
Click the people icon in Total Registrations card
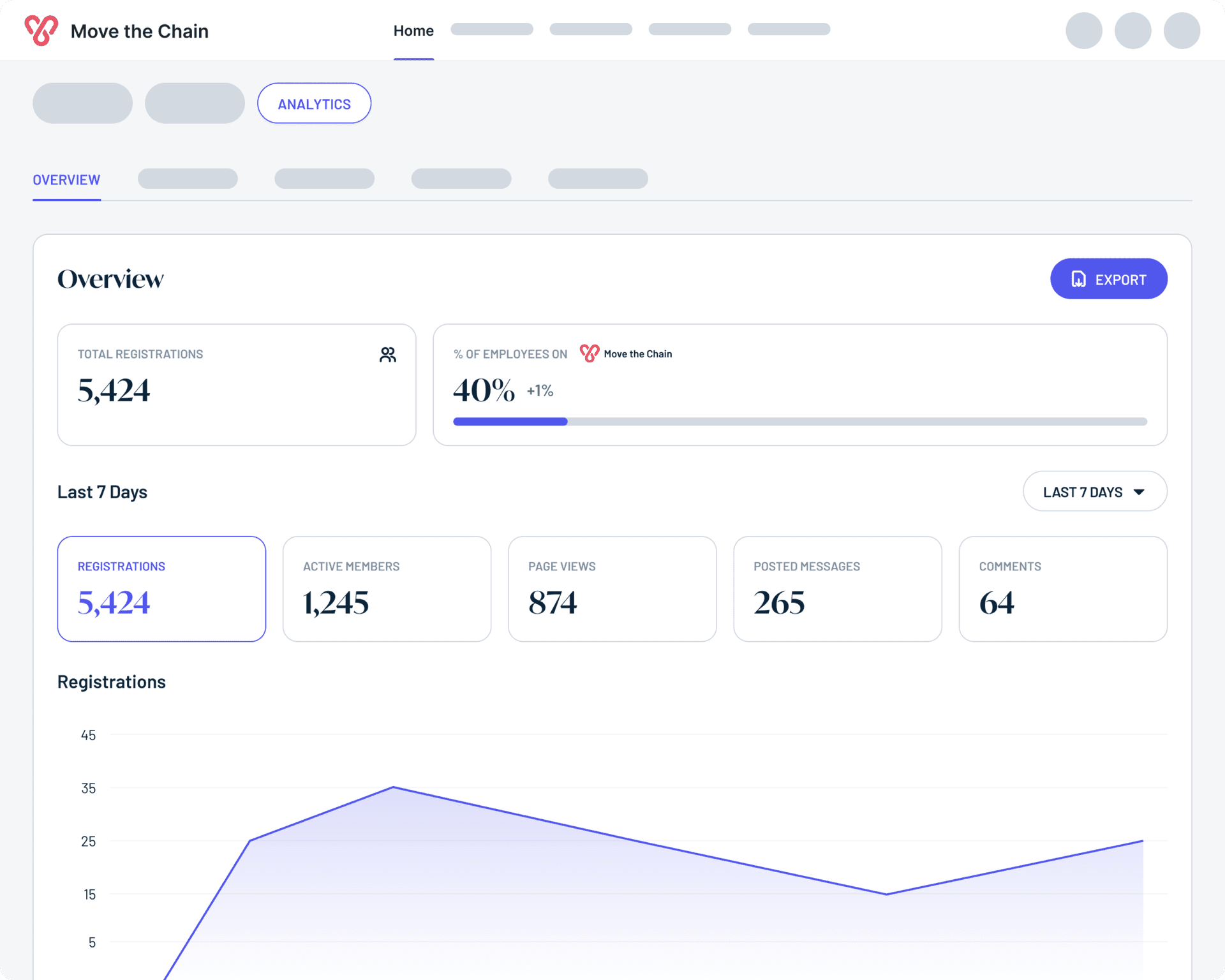pos(388,355)
